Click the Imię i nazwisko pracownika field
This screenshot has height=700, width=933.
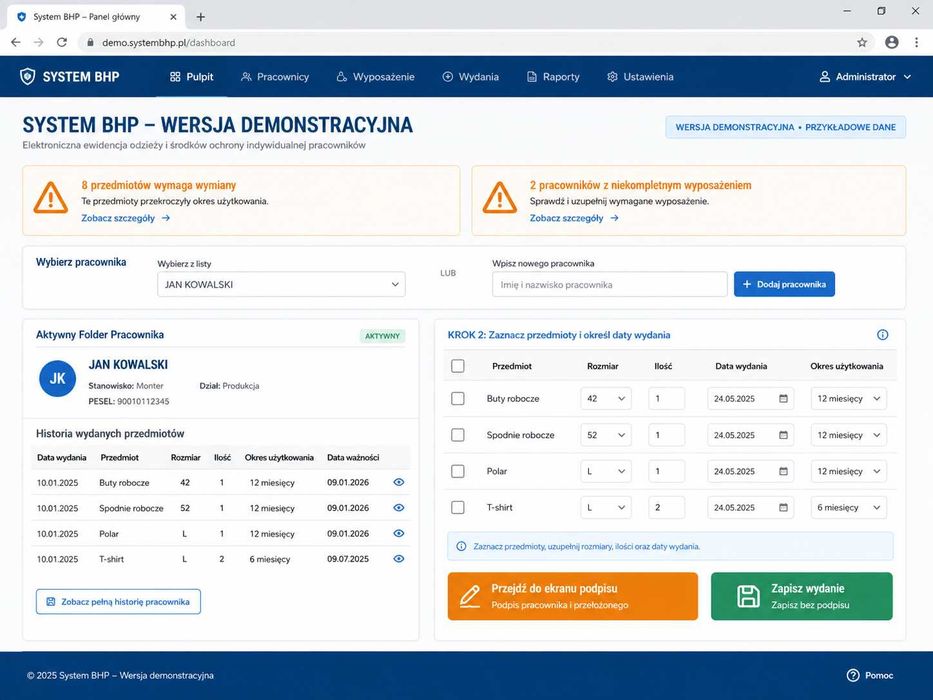(x=610, y=285)
